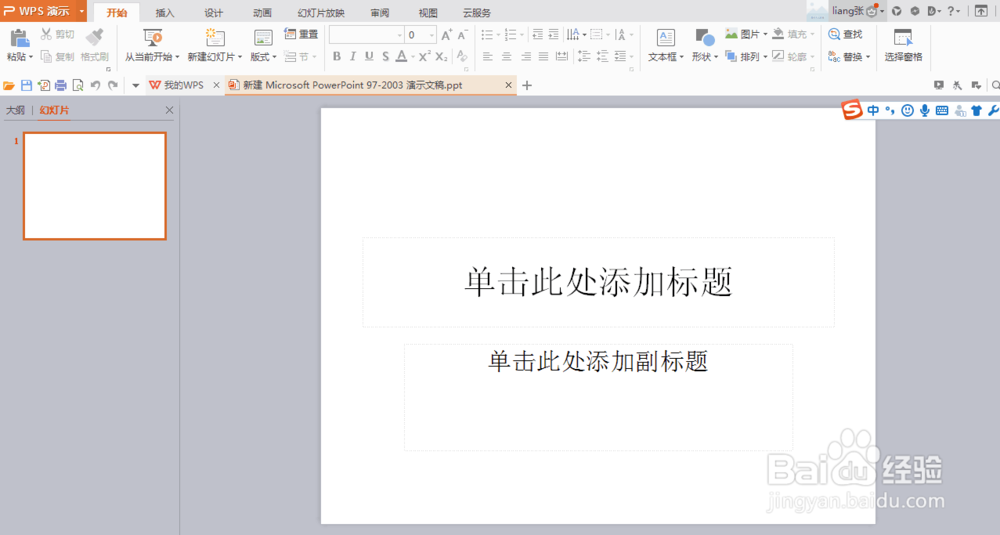This screenshot has width=1000, height=535.
Task: Open the font color dropdown arrow
Action: 413,57
